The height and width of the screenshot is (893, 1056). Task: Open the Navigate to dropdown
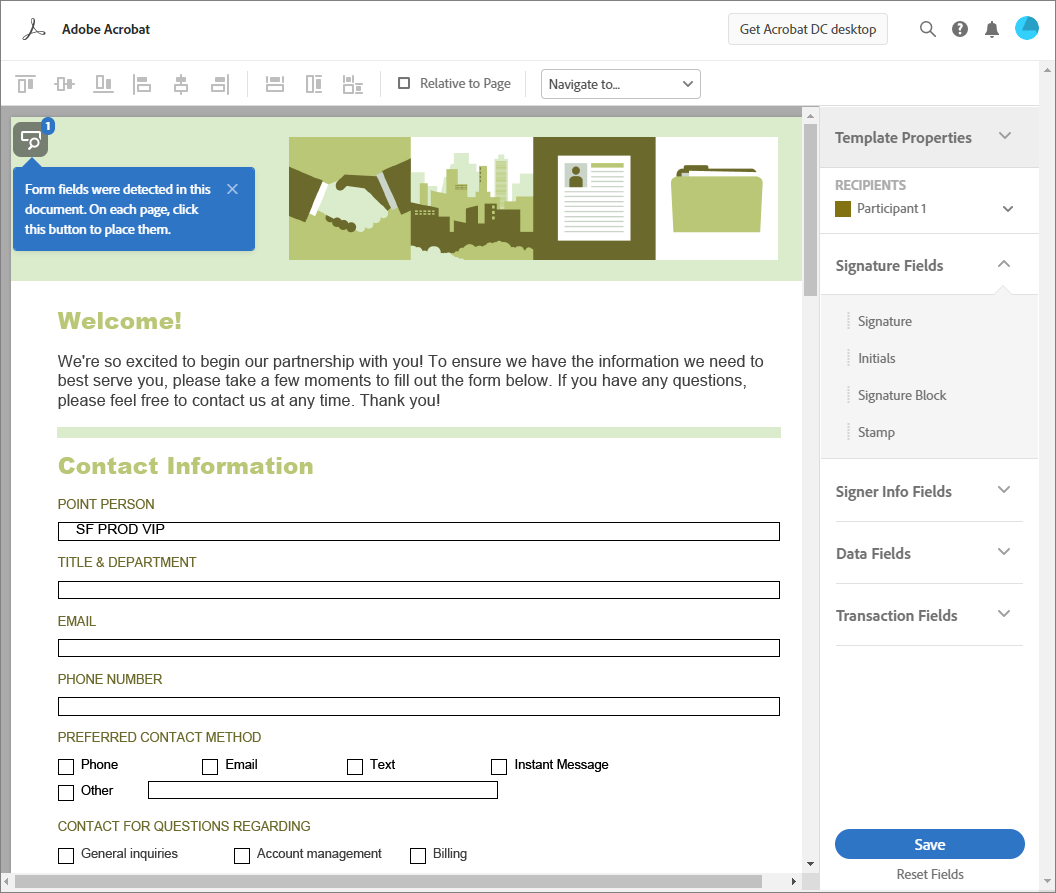coord(620,84)
